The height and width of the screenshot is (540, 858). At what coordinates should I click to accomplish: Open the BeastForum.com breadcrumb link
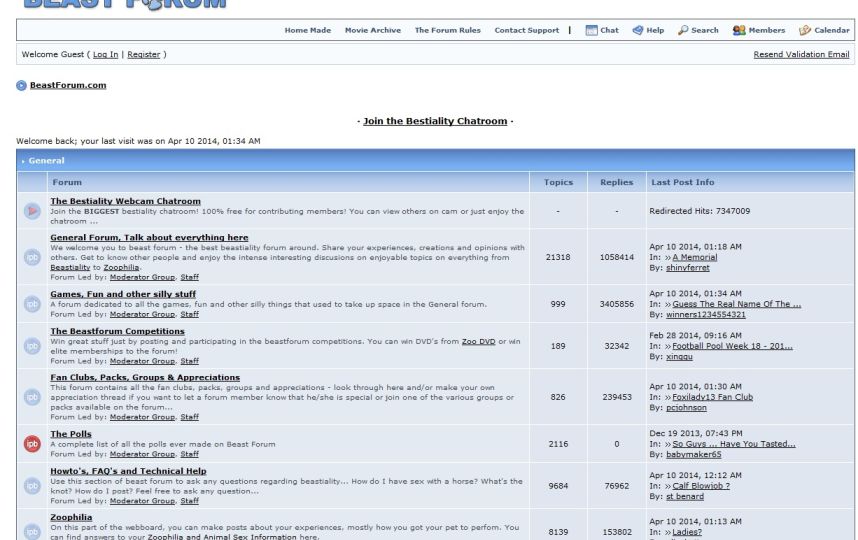coord(68,85)
